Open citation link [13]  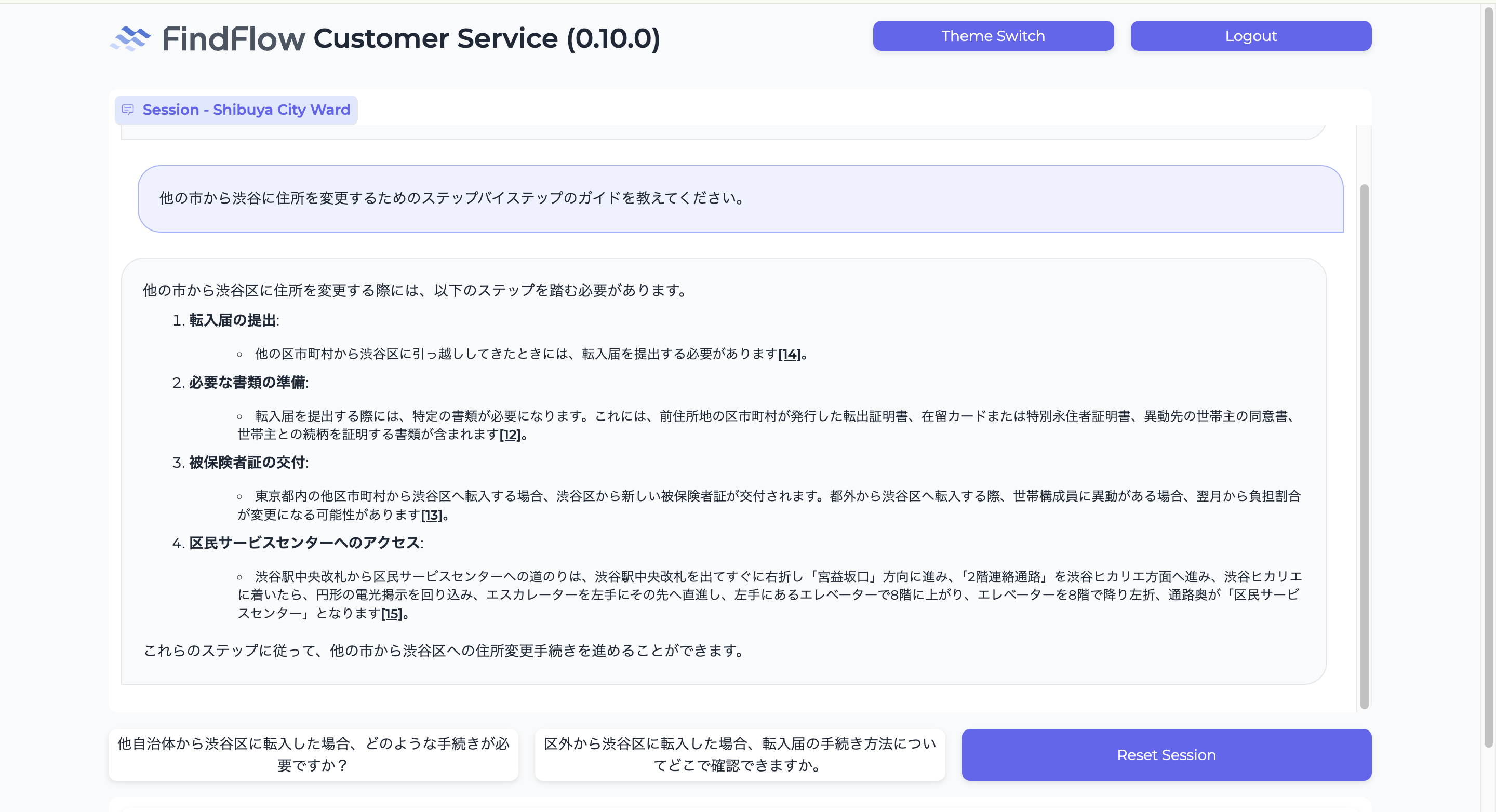click(x=432, y=516)
